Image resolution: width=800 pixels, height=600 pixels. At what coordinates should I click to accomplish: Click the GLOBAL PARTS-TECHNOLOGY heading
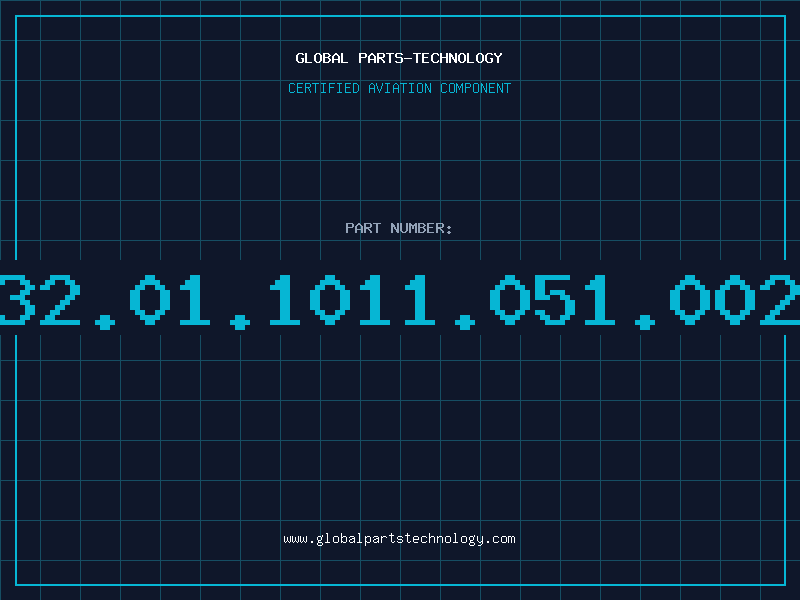pos(399,58)
